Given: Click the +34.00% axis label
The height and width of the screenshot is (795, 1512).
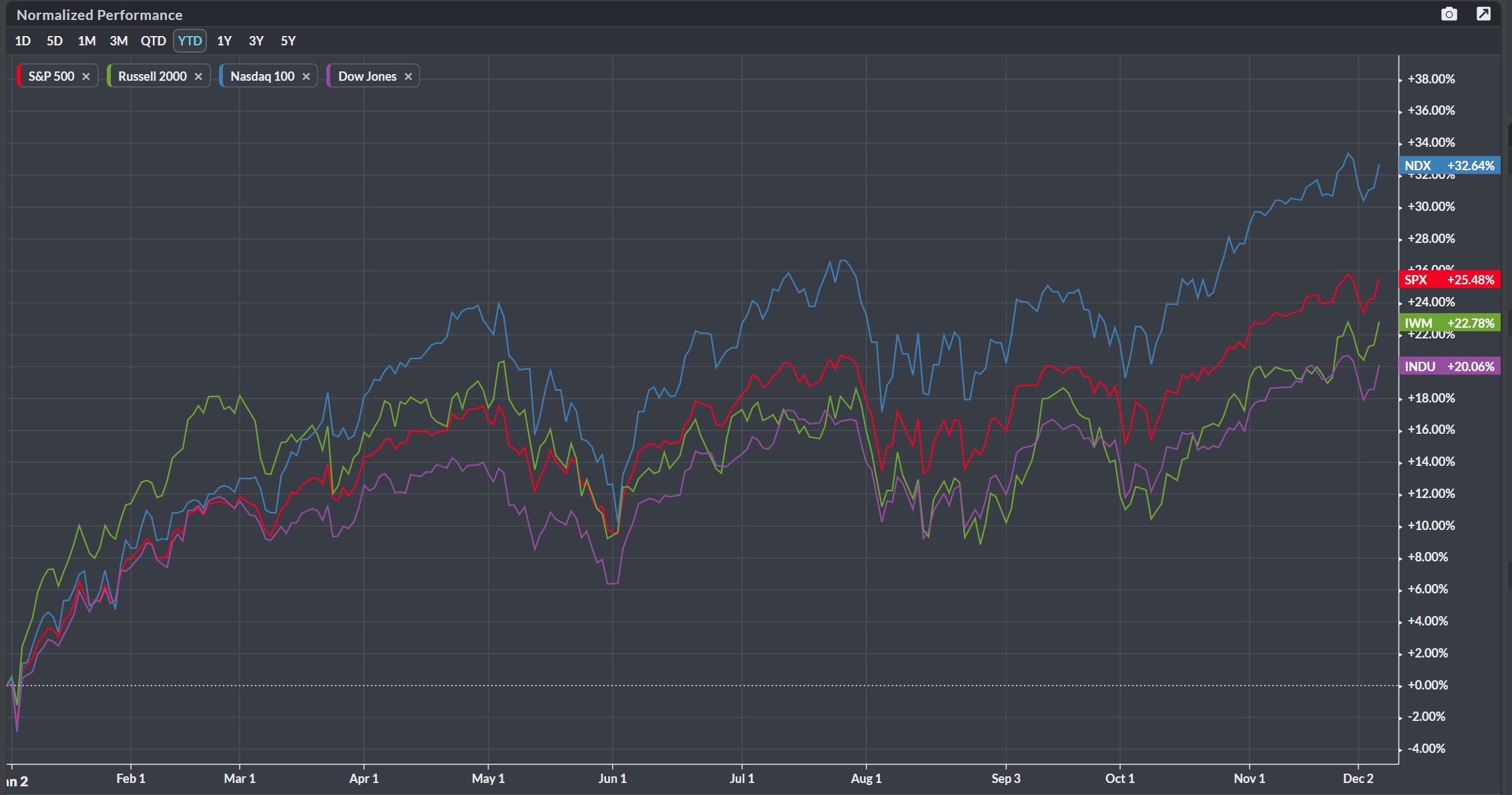Looking at the screenshot, I should pos(1431,142).
